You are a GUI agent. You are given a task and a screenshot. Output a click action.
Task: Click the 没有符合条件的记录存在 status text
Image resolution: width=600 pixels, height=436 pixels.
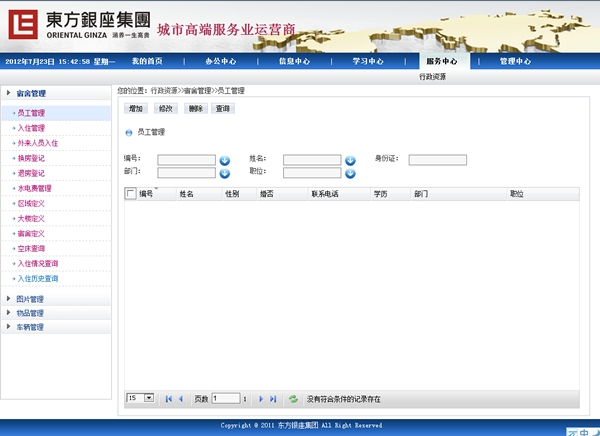point(344,399)
